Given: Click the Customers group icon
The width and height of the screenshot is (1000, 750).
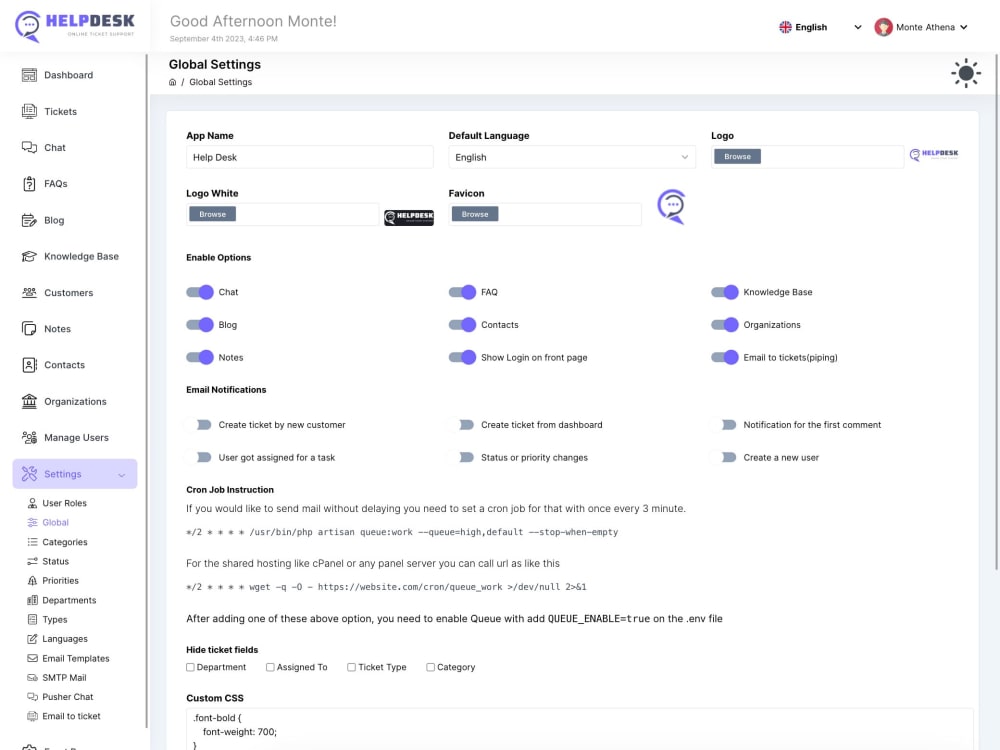Looking at the screenshot, I should (29, 293).
